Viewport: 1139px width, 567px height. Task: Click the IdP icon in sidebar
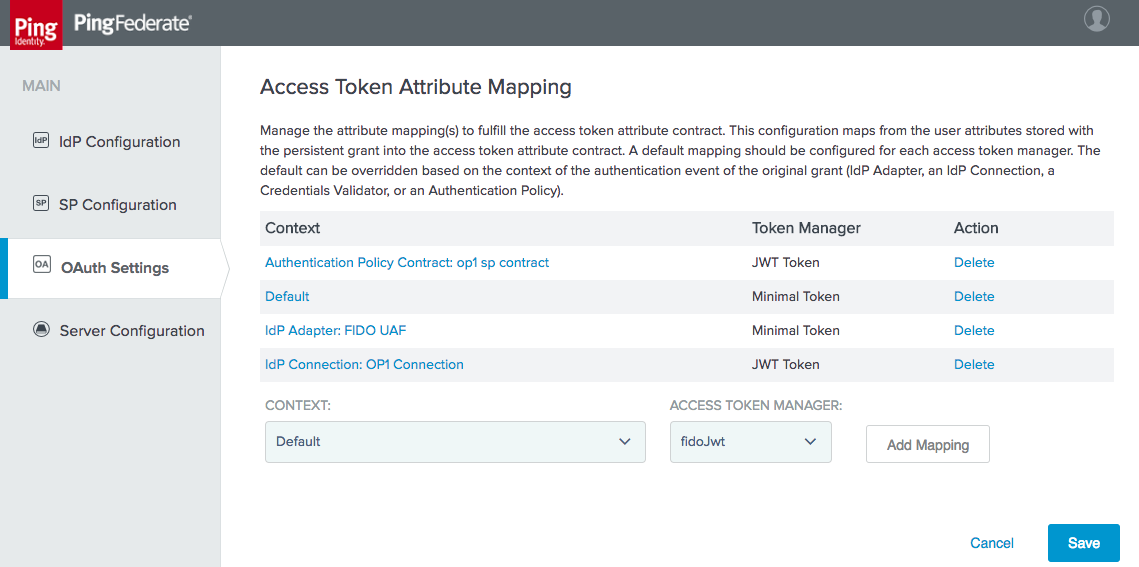41,141
